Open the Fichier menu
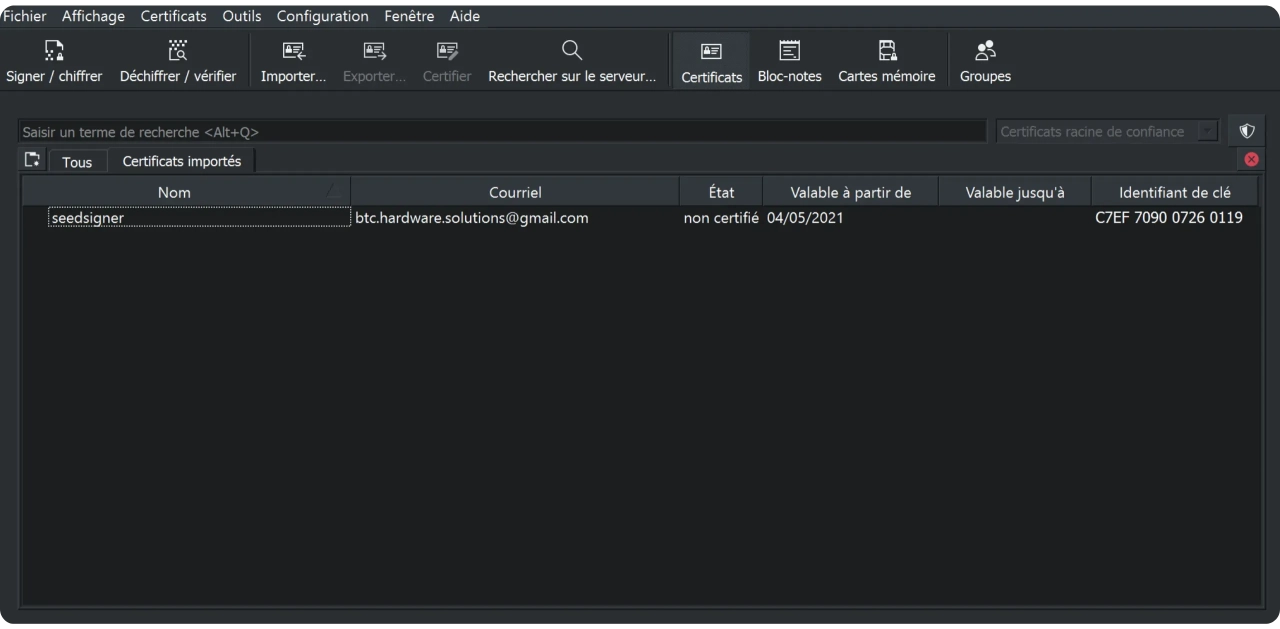1280x629 pixels. (x=25, y=16)
